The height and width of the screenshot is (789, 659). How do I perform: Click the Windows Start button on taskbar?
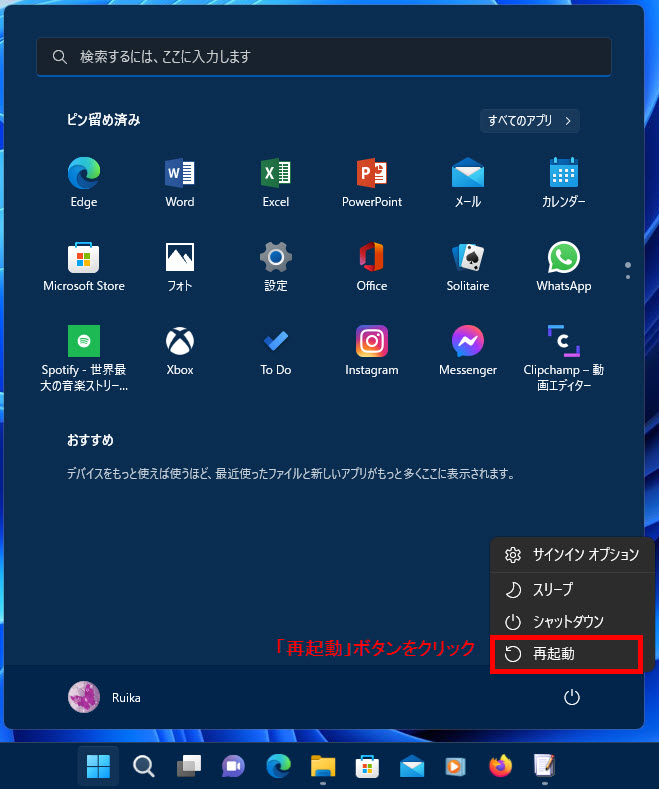[98, 766]
